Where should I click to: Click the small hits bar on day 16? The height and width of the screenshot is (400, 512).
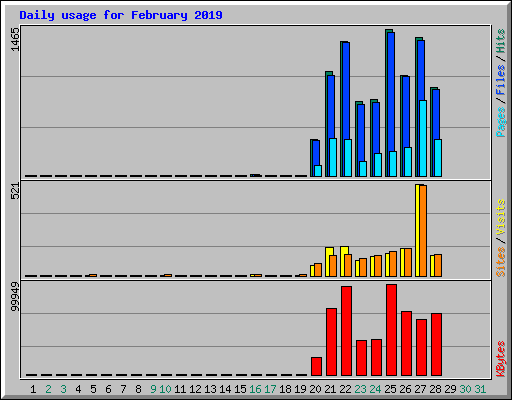[255, 175]
